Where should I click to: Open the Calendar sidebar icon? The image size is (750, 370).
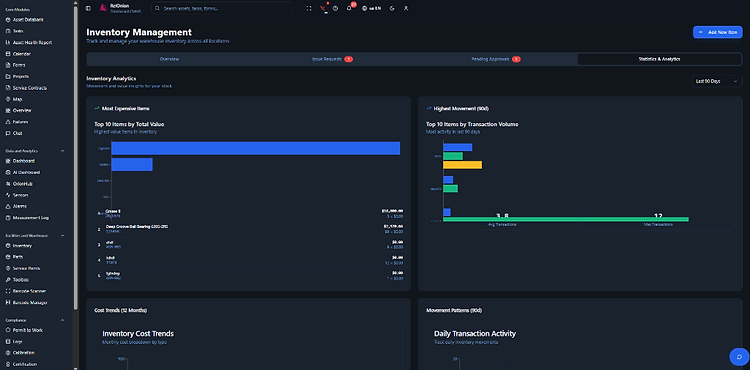[x=8, y=54]
